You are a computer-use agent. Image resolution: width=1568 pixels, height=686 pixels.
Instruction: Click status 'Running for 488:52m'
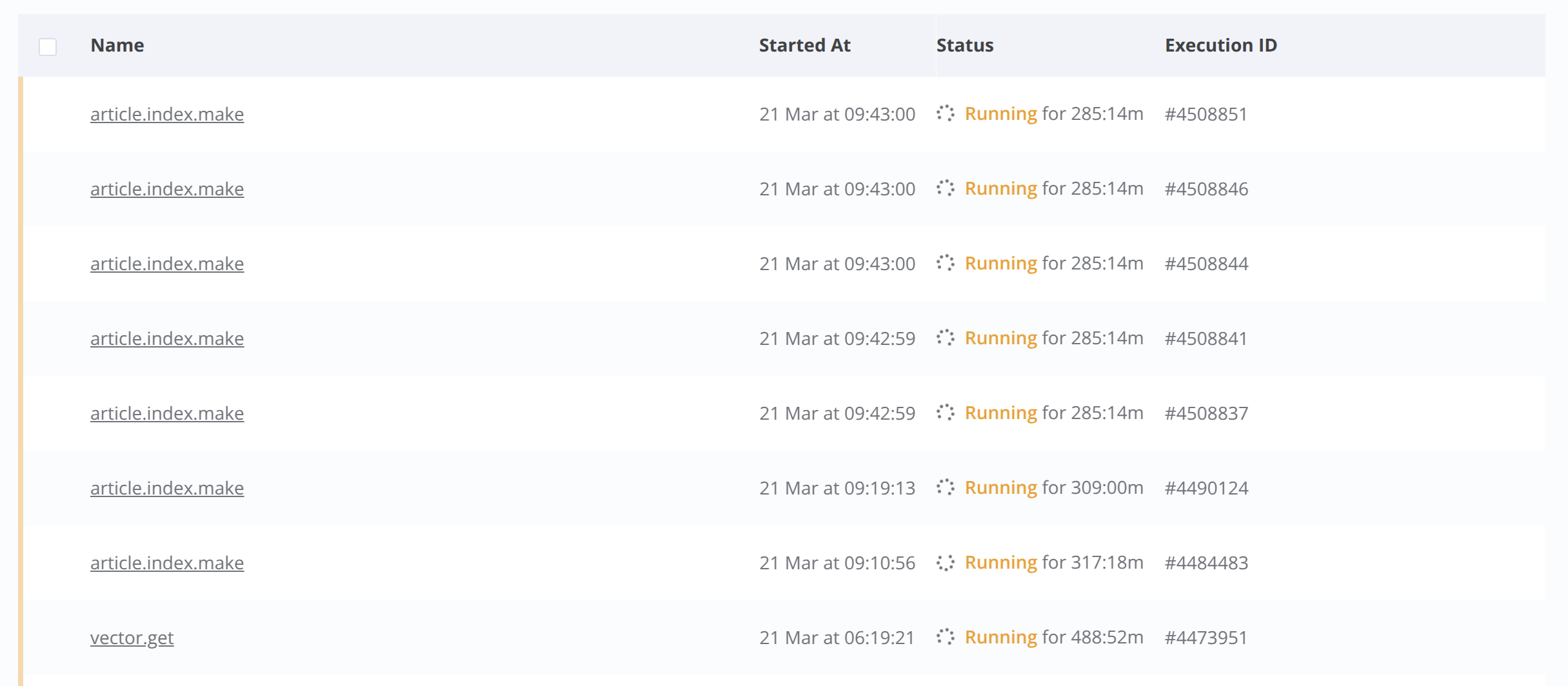tap(1054, 638)
